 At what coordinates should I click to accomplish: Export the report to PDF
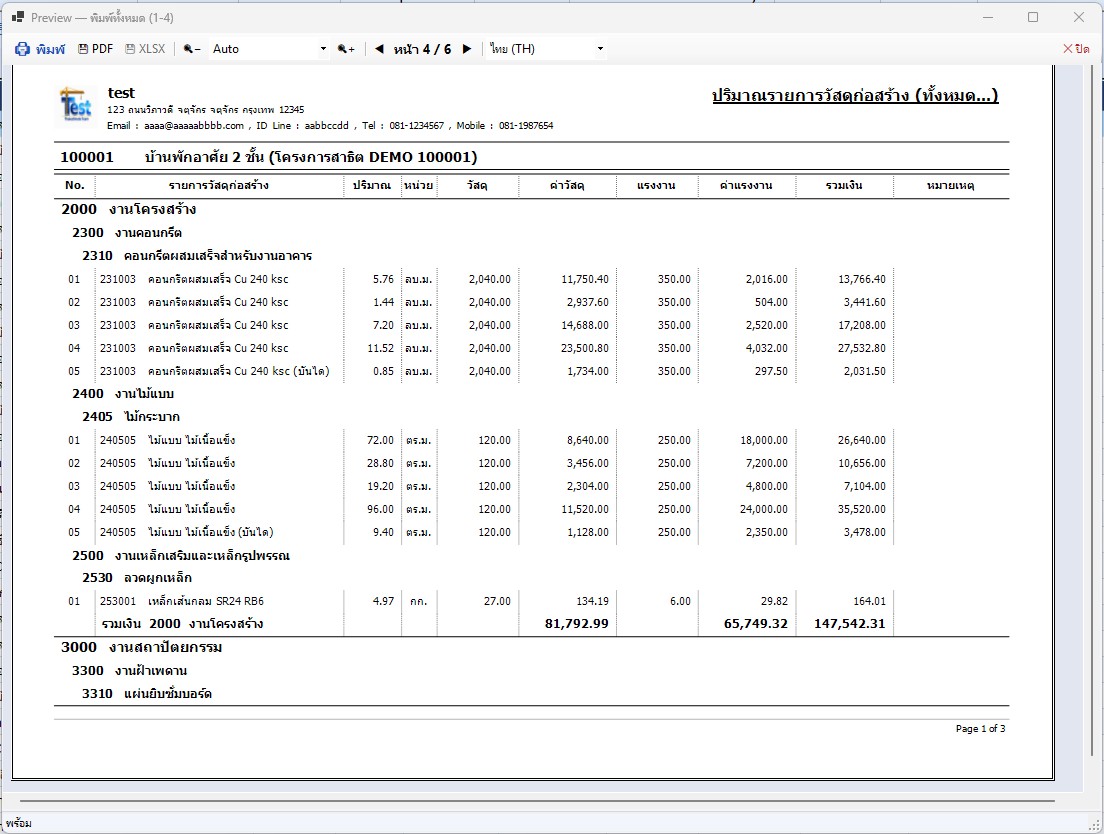(95, 49)
